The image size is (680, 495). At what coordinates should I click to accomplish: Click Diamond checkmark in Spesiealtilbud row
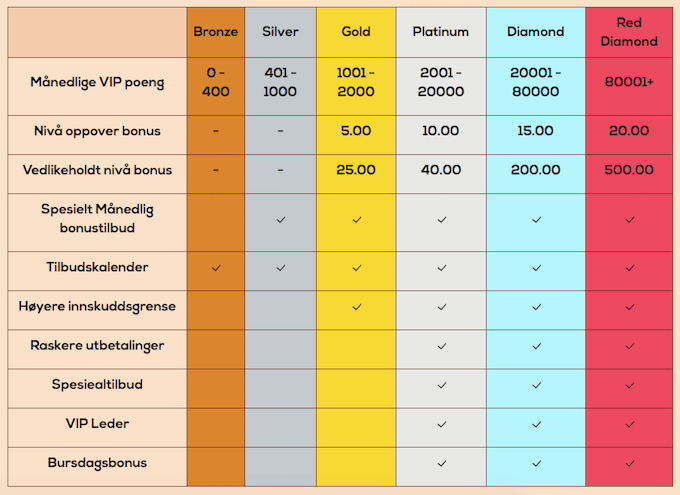536,385
